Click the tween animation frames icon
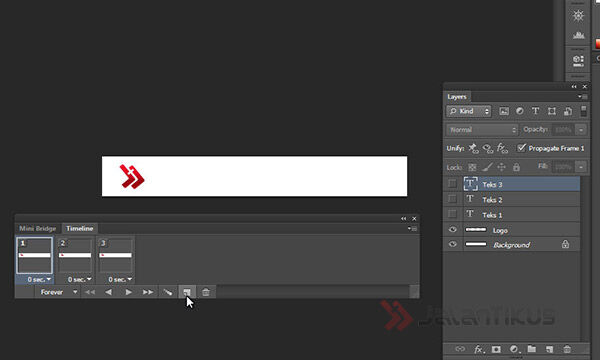 [x=168, y=292]
